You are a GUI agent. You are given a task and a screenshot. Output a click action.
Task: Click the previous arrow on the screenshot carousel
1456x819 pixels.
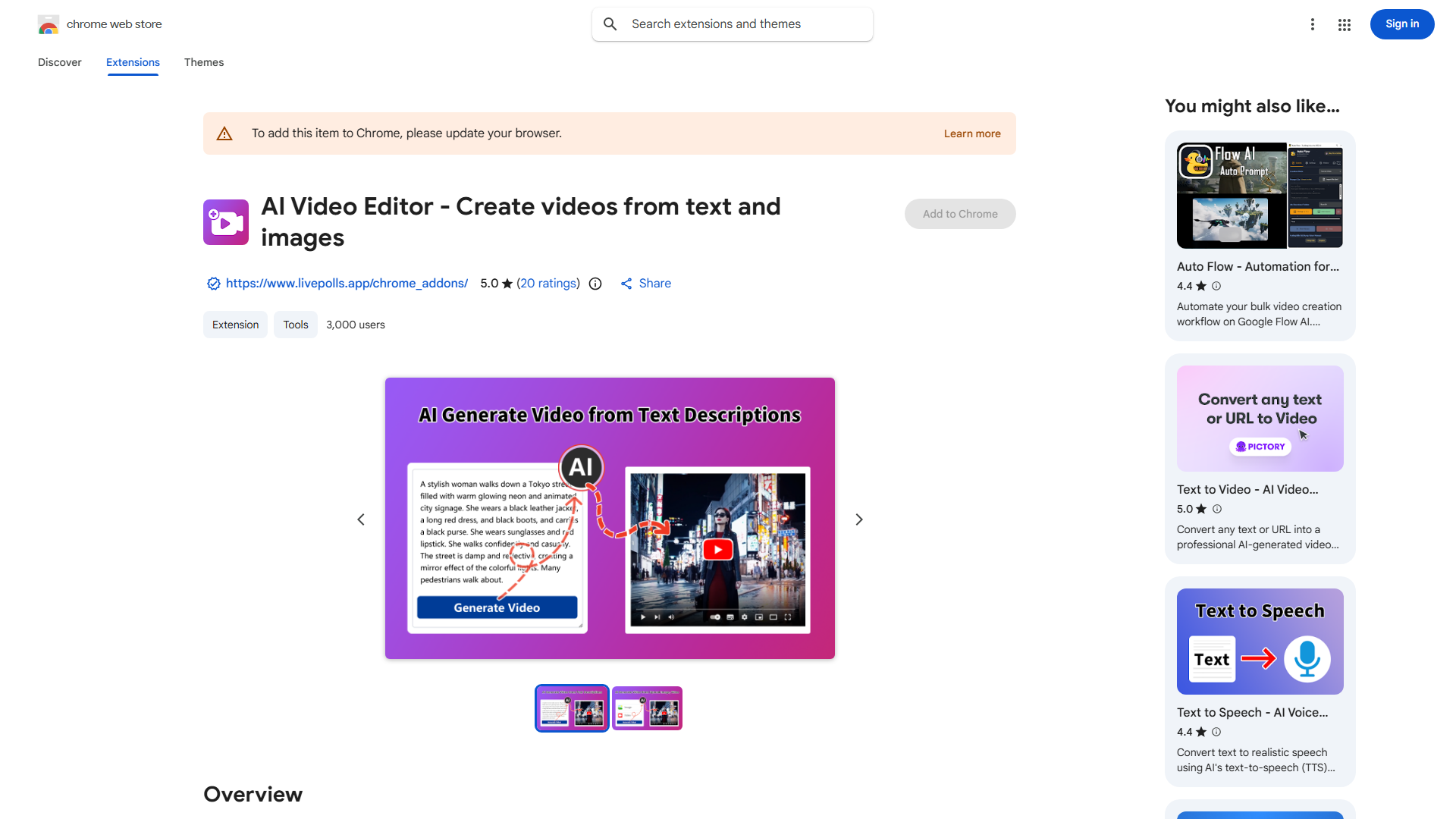(x=361, y=519)
